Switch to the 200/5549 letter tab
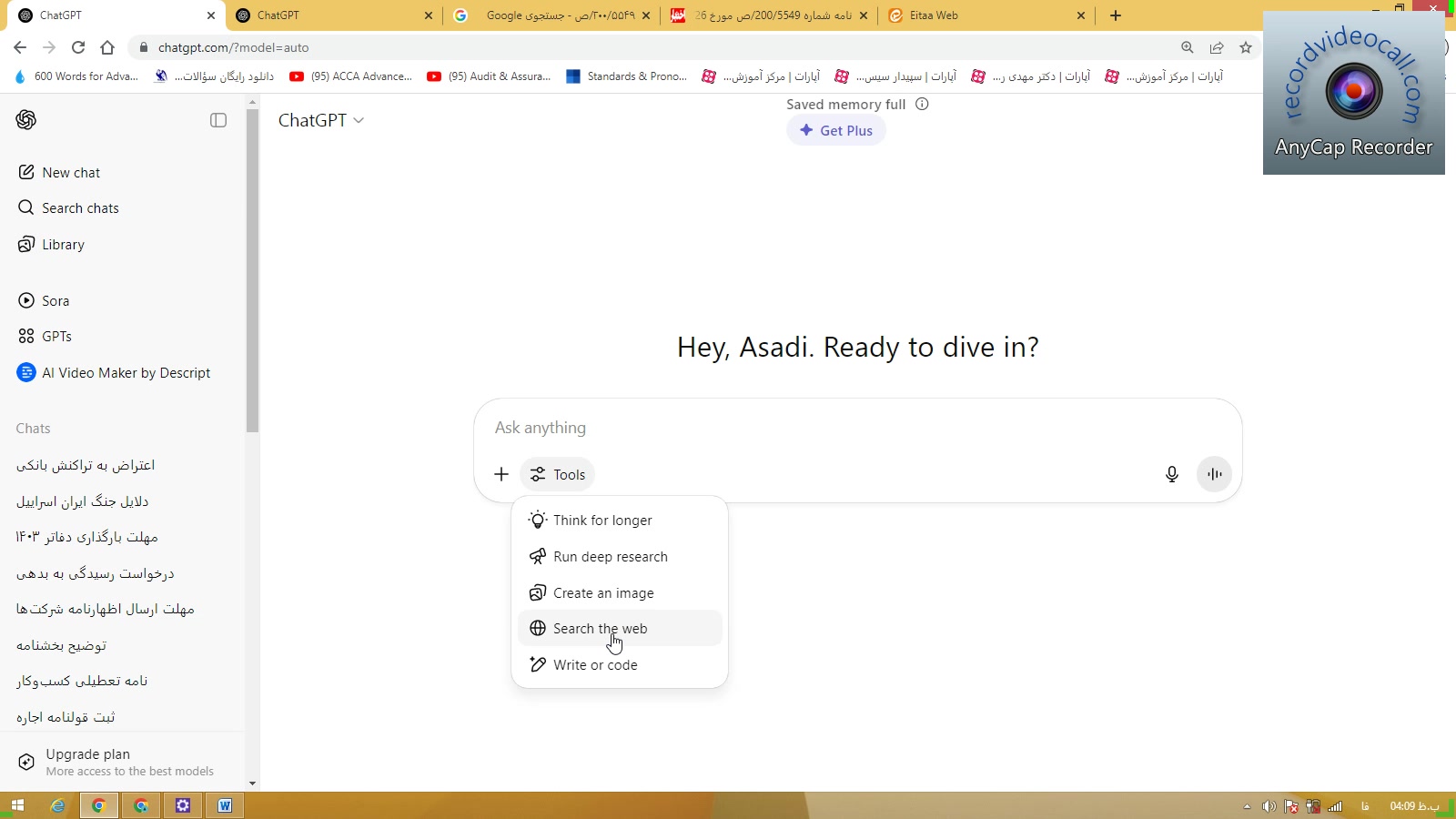The height and width of the screenshot is (819, 1456). pyautogui.click(x=769, y=15)
